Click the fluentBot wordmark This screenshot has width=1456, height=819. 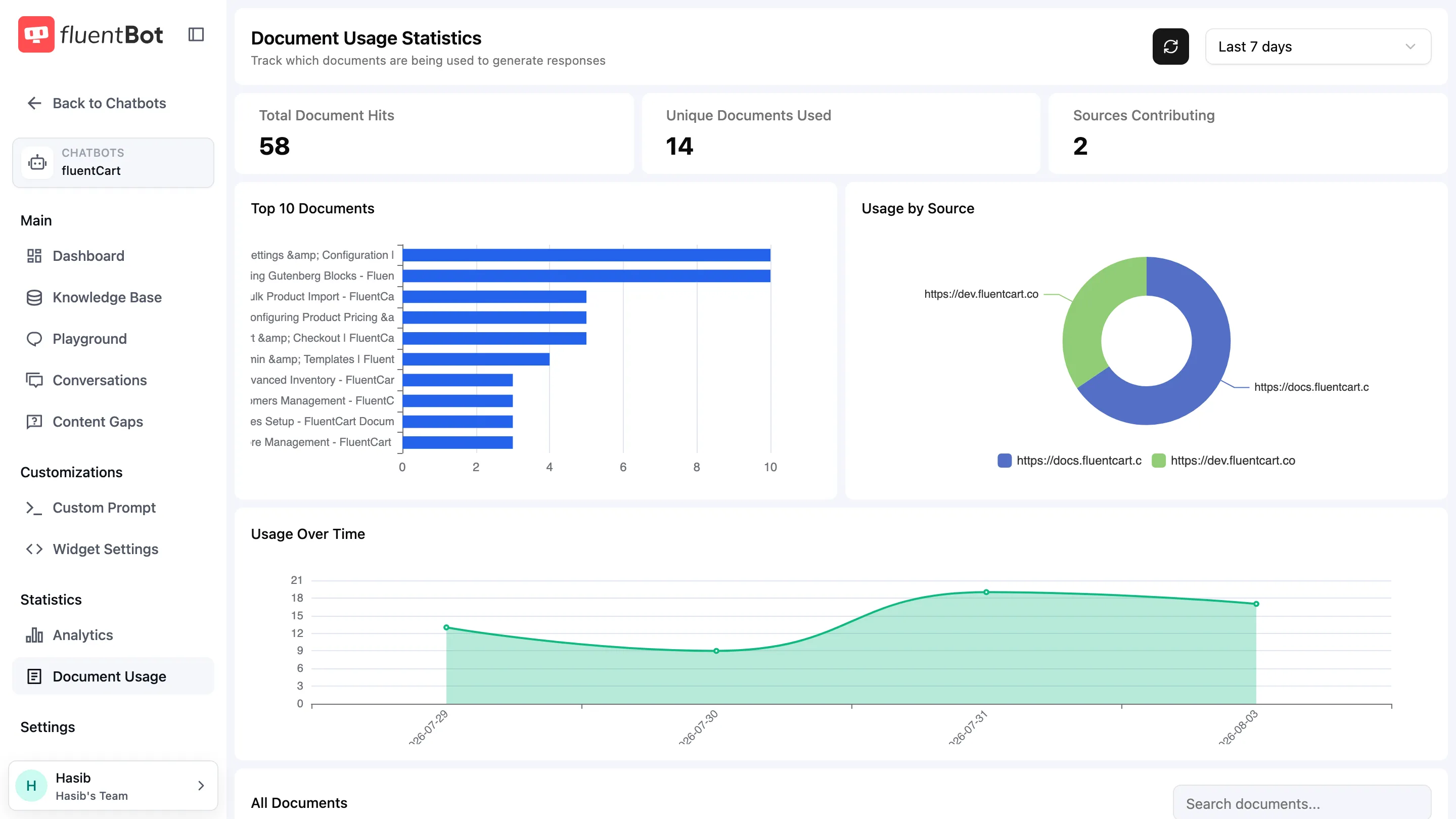click(x=111, y=34)
